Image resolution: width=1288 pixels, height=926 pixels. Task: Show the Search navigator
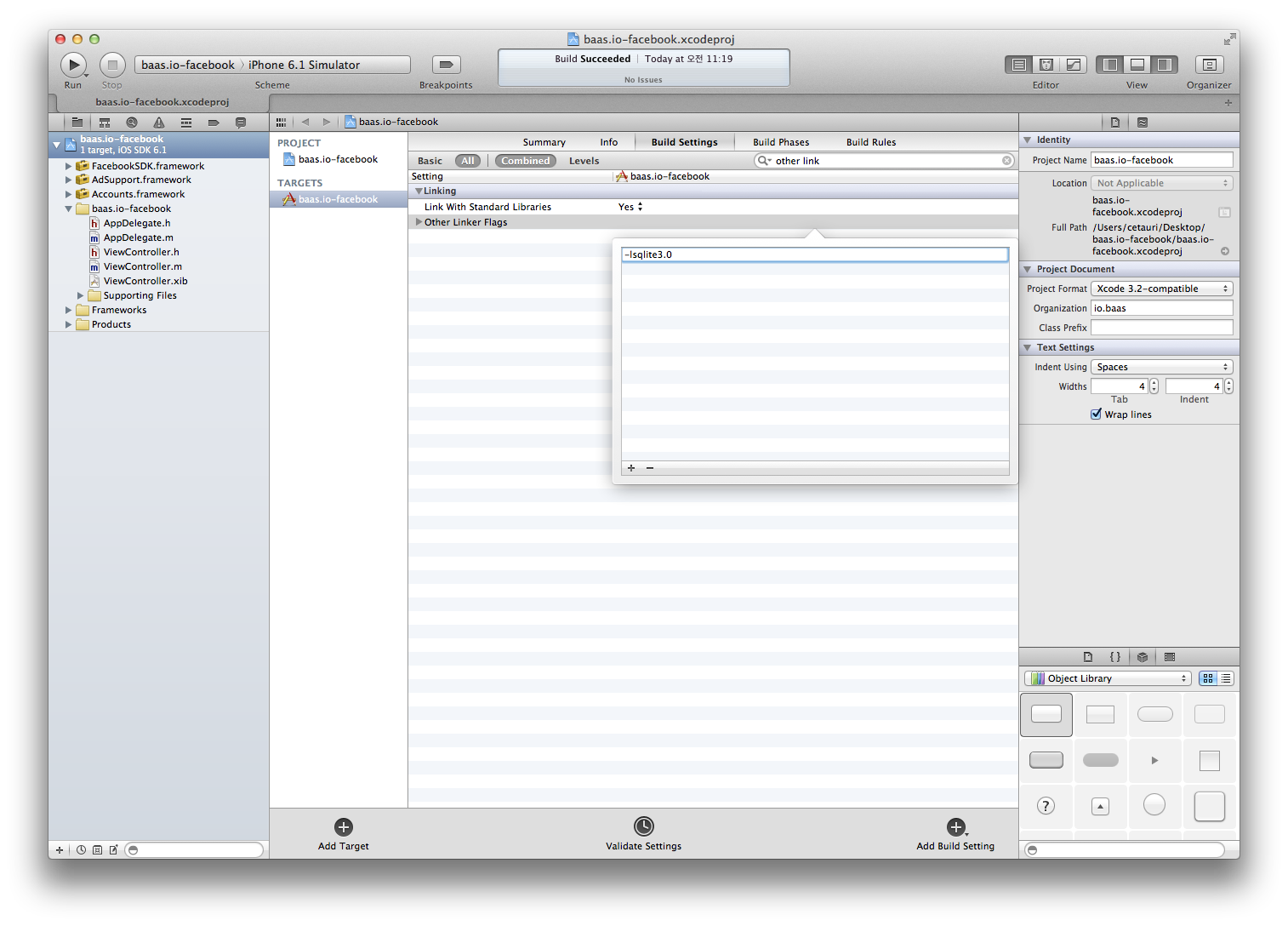132,123
